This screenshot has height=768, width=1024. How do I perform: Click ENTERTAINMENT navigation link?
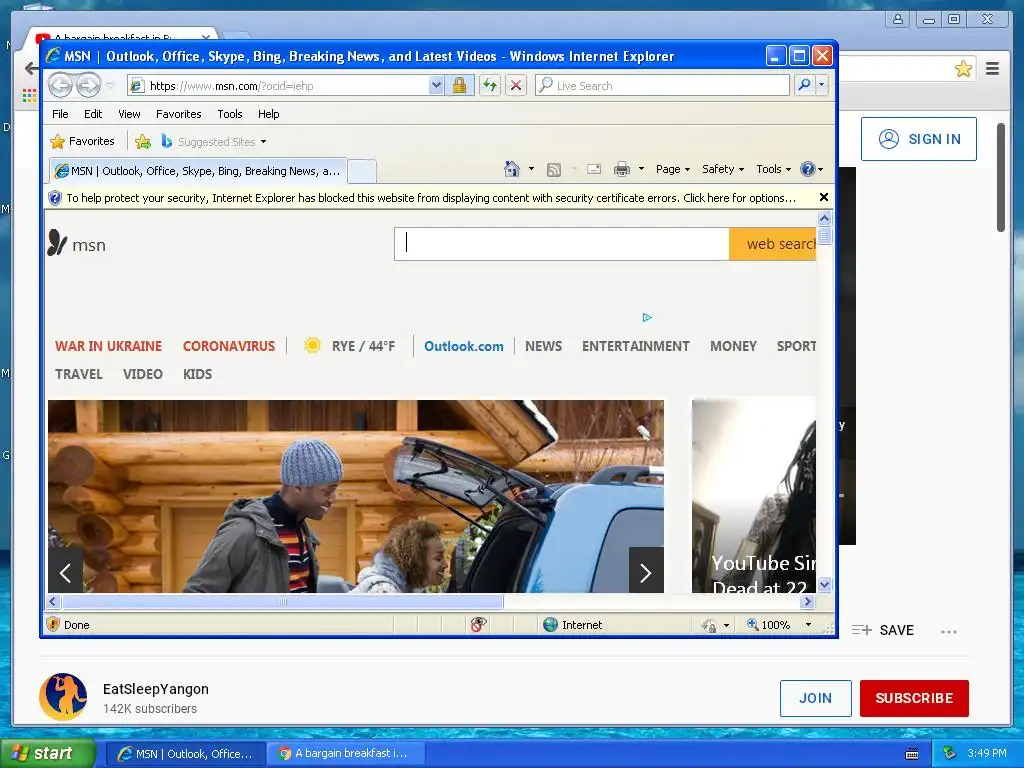pyautogui.click(x=635, y=346)
